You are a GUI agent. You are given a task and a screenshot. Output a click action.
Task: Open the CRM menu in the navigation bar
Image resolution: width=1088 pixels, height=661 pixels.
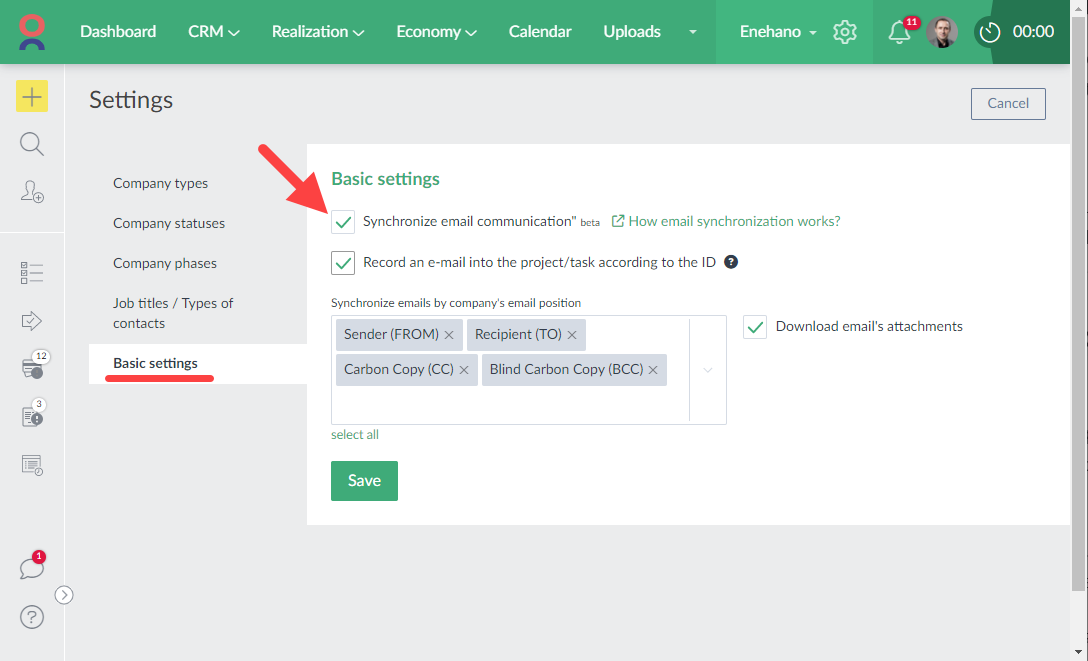(x=213, y=31)
